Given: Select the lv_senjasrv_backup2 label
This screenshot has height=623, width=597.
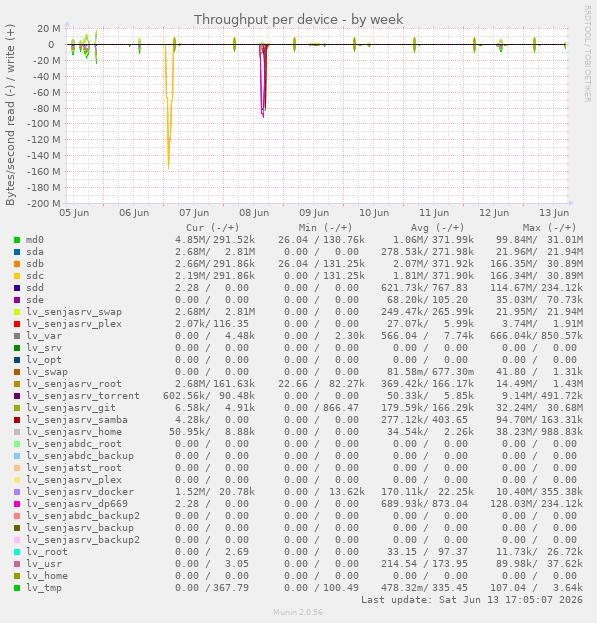Looking at the screenshot, I should [83, 540].
